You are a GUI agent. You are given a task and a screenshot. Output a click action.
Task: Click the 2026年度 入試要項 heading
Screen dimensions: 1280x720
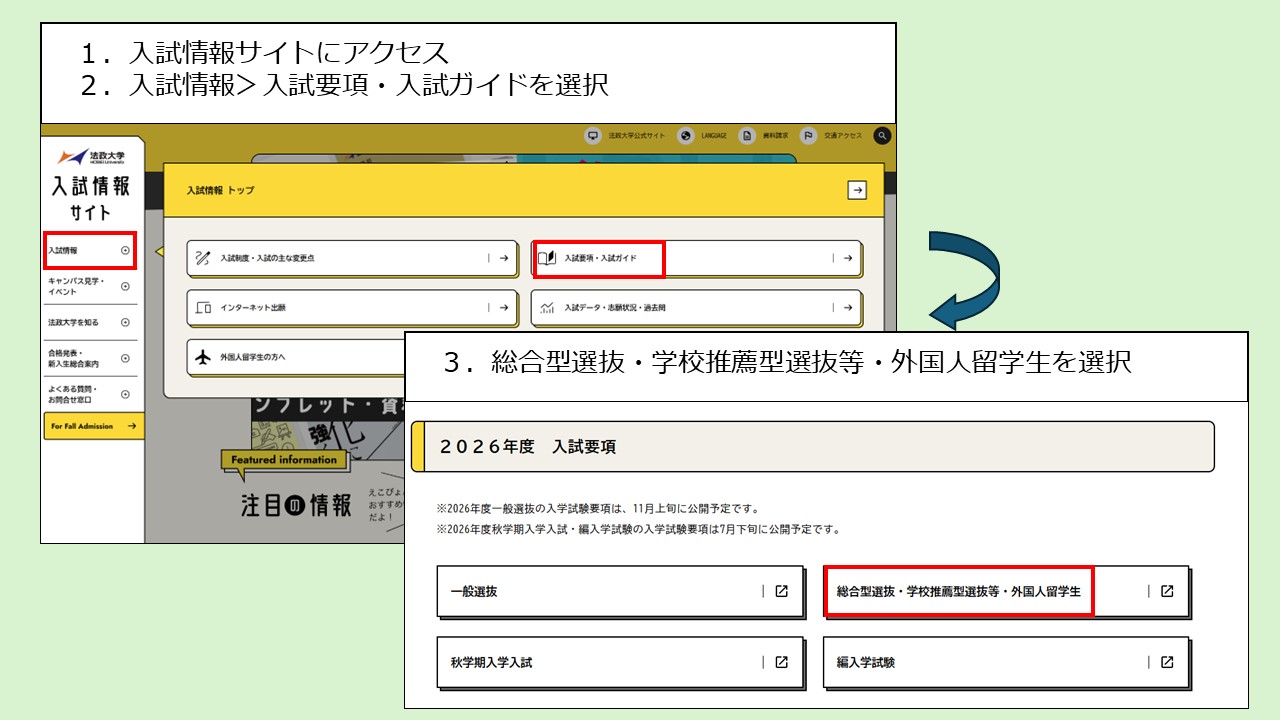coord(527,447)
